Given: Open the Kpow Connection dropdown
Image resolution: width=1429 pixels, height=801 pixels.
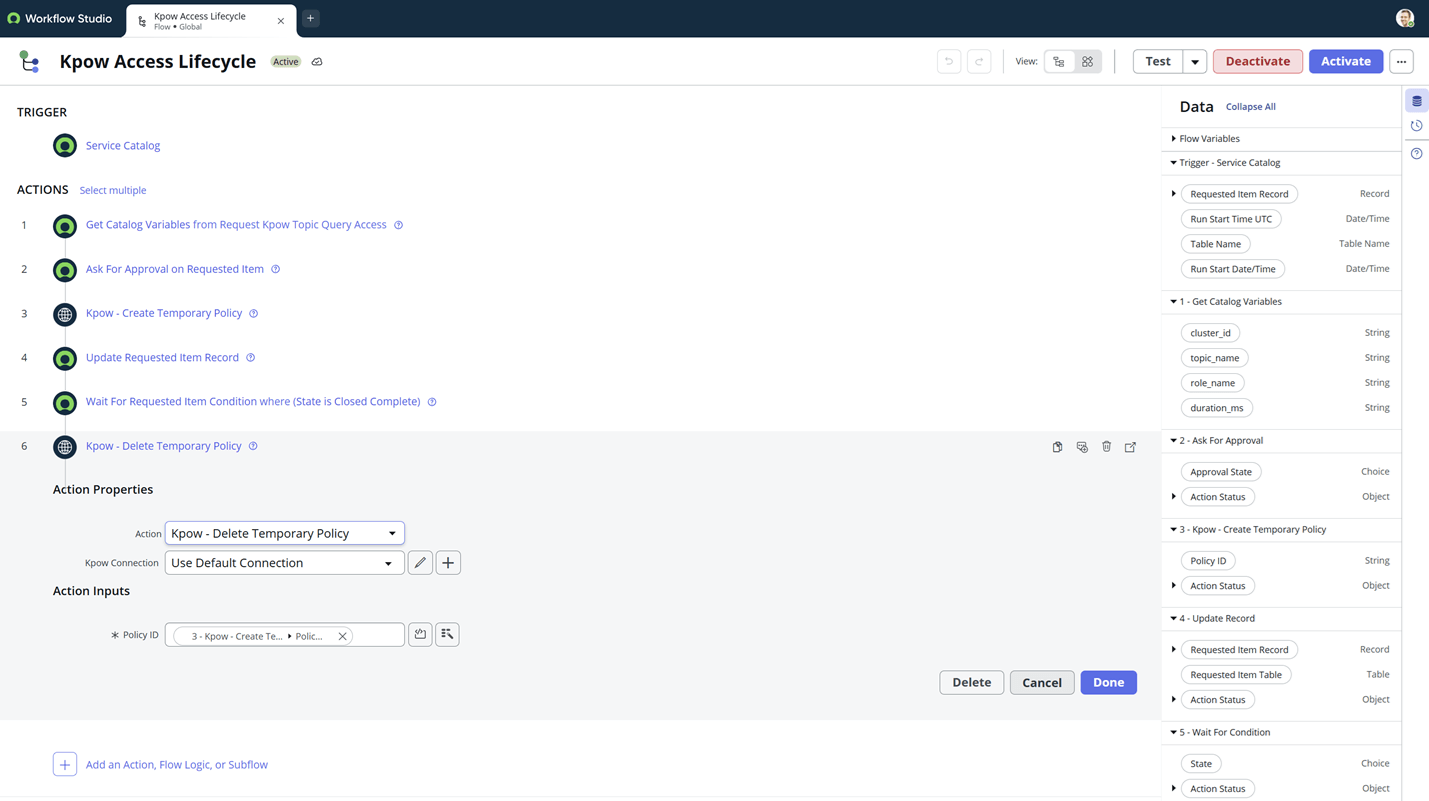Looking at the screenshot, I should click(285, 563).
